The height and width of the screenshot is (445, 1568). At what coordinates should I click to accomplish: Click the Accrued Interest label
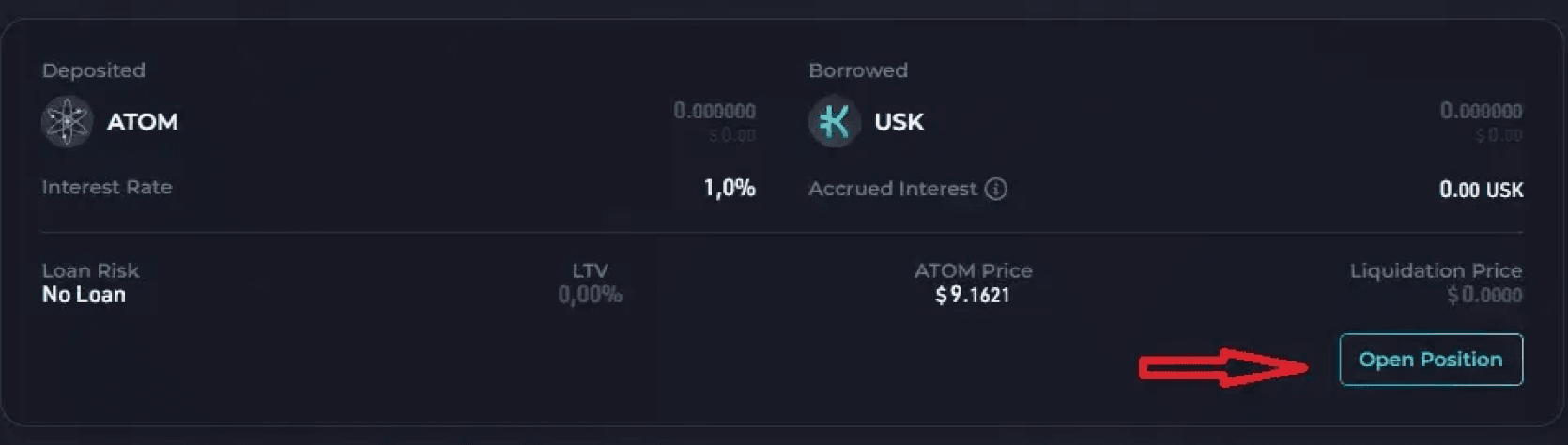[893, 189]
